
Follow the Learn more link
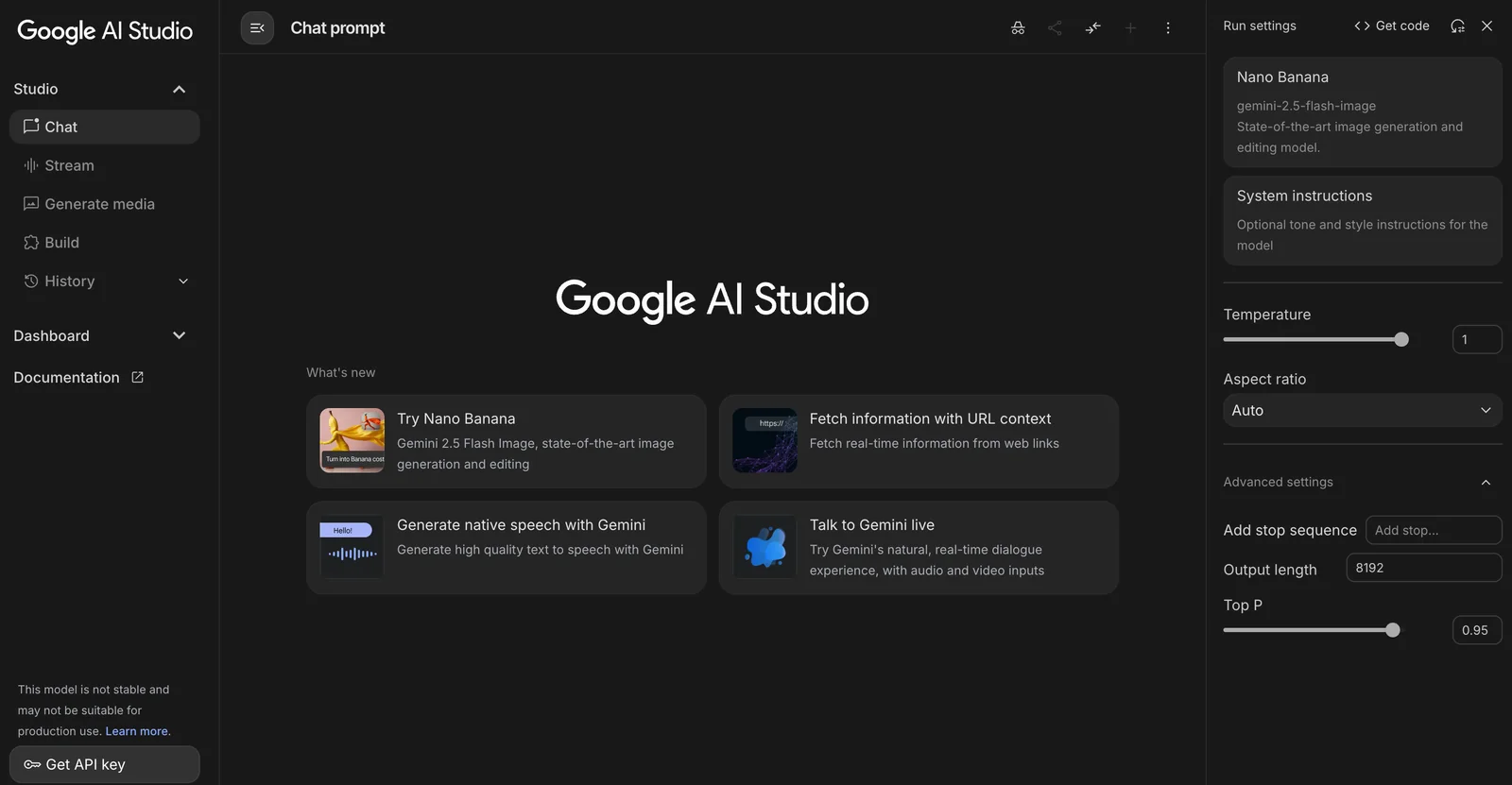point(137,732)
